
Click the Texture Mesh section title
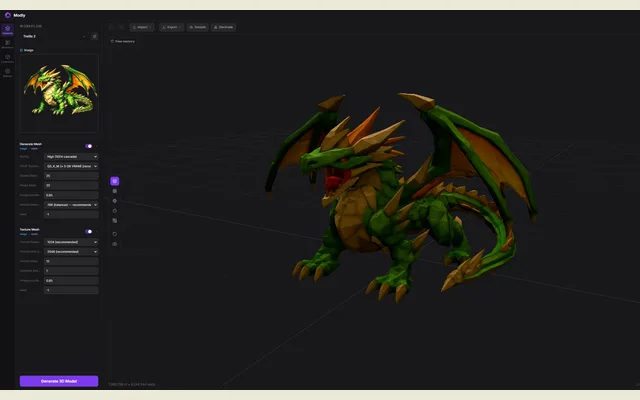(29, 229)
